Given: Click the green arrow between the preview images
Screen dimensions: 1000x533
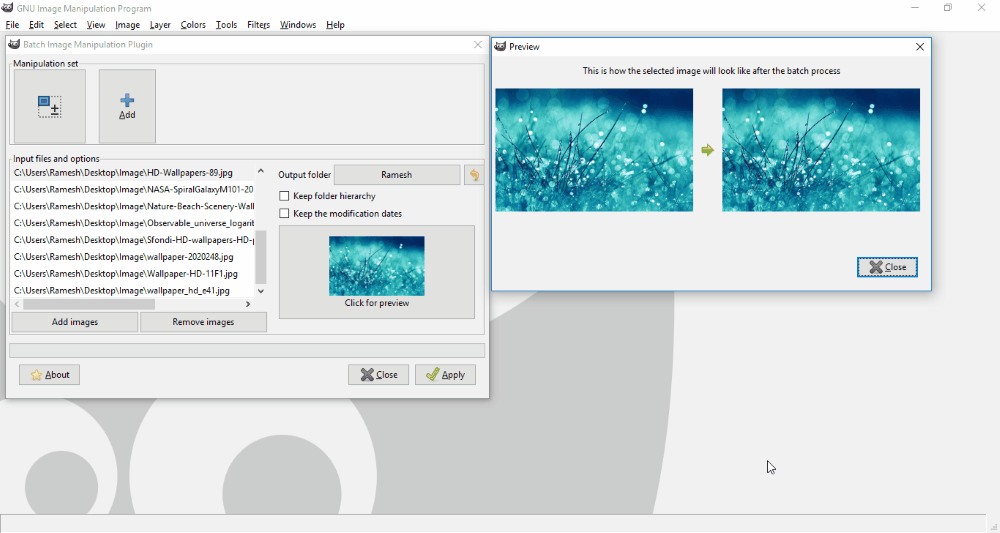Looking at the screenshot, I should coord(707,150).
